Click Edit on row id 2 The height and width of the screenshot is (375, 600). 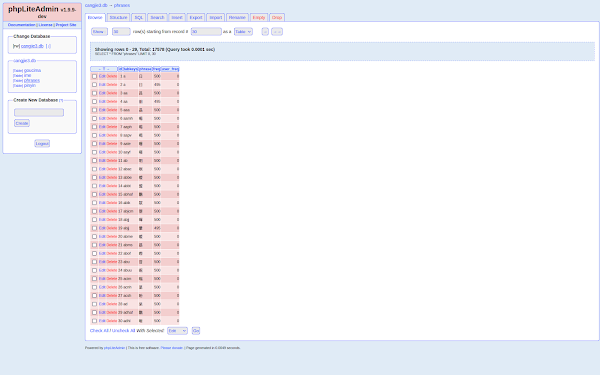102,85
